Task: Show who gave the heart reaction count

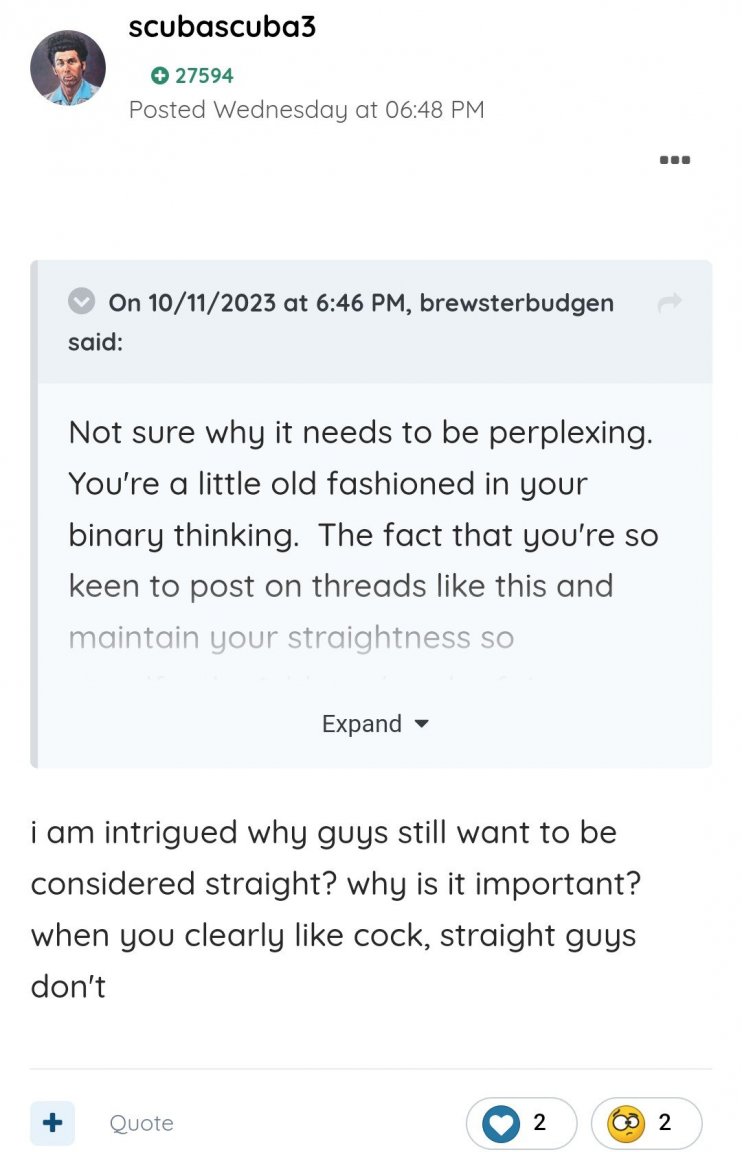Action: point(540,1123)
